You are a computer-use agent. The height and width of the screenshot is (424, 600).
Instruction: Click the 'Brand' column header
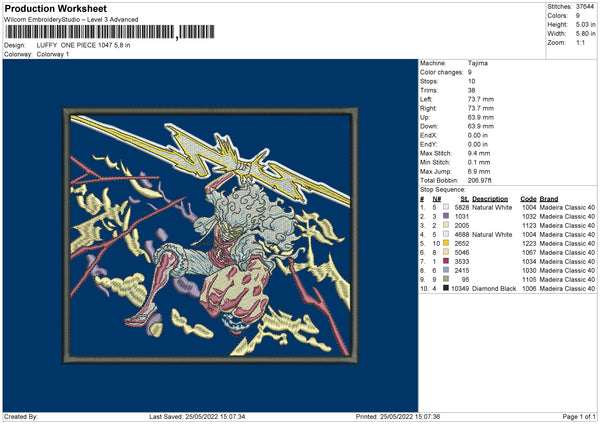point(549,199)
